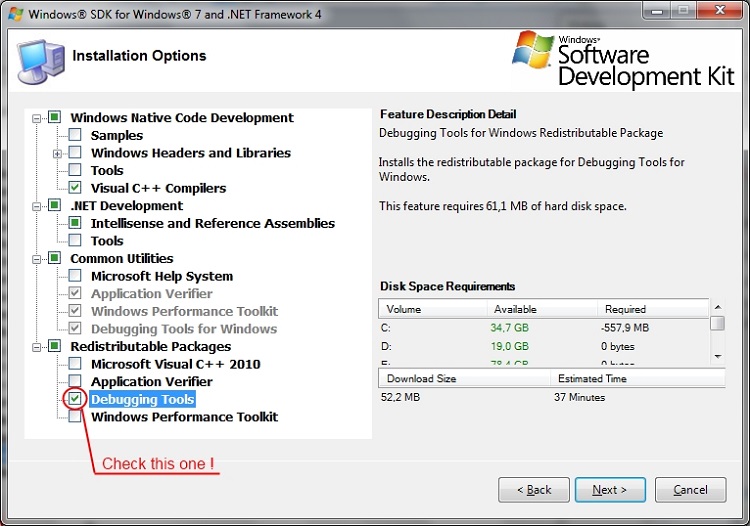Uncheck Visual C++ Compilers
The image size is (750, 526).
[75, 188]
